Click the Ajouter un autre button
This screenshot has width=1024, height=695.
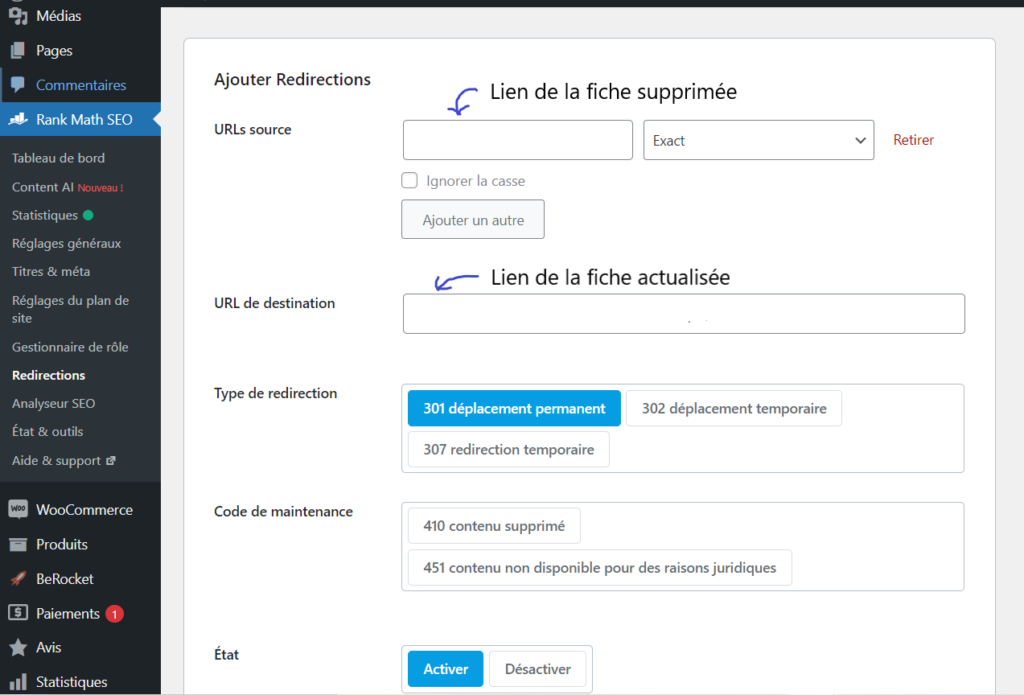pos(473,220)
